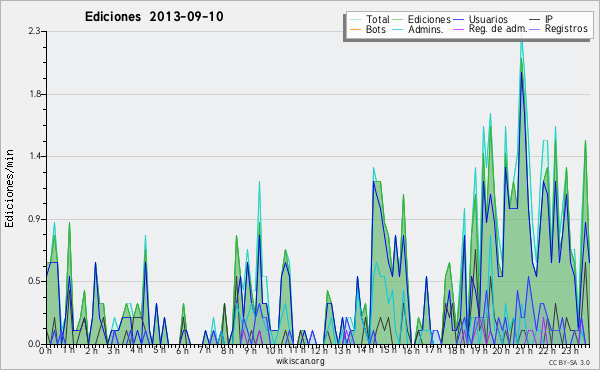Click the 0.5 y-axis value
Screen dimensions: 600x370
point(34,281)
